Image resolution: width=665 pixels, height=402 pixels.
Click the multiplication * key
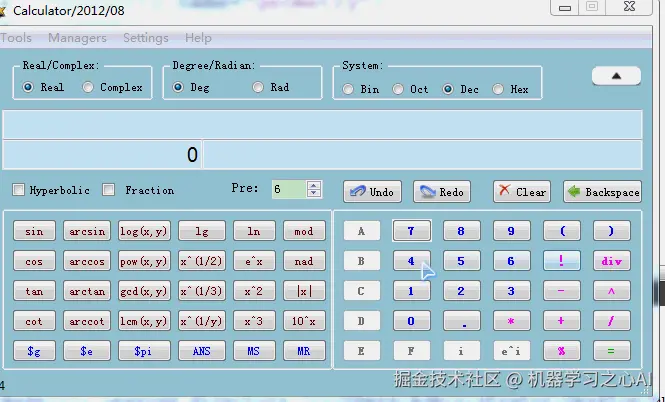(511, 321)
